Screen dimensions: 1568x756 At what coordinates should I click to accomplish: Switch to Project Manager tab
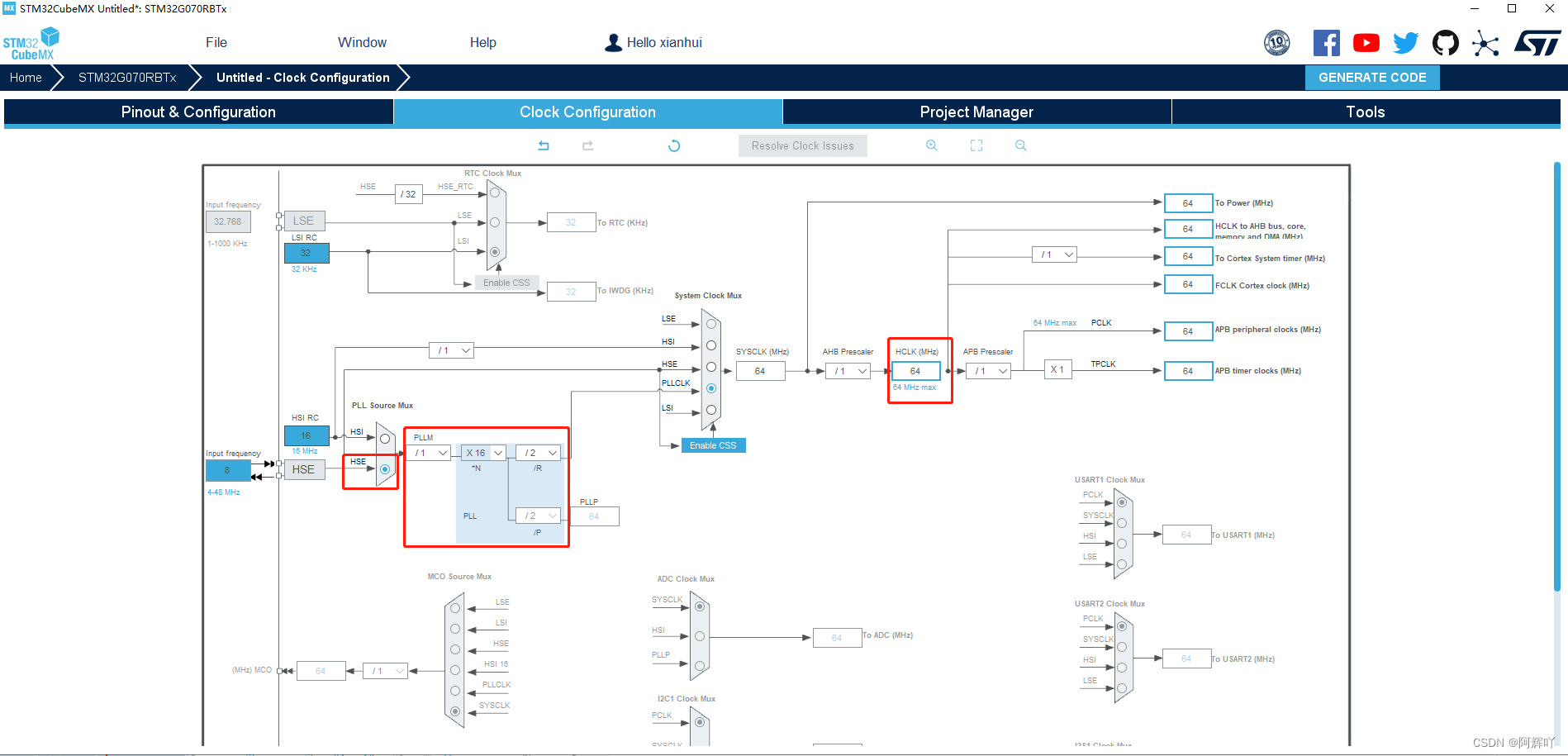(976, 112)
